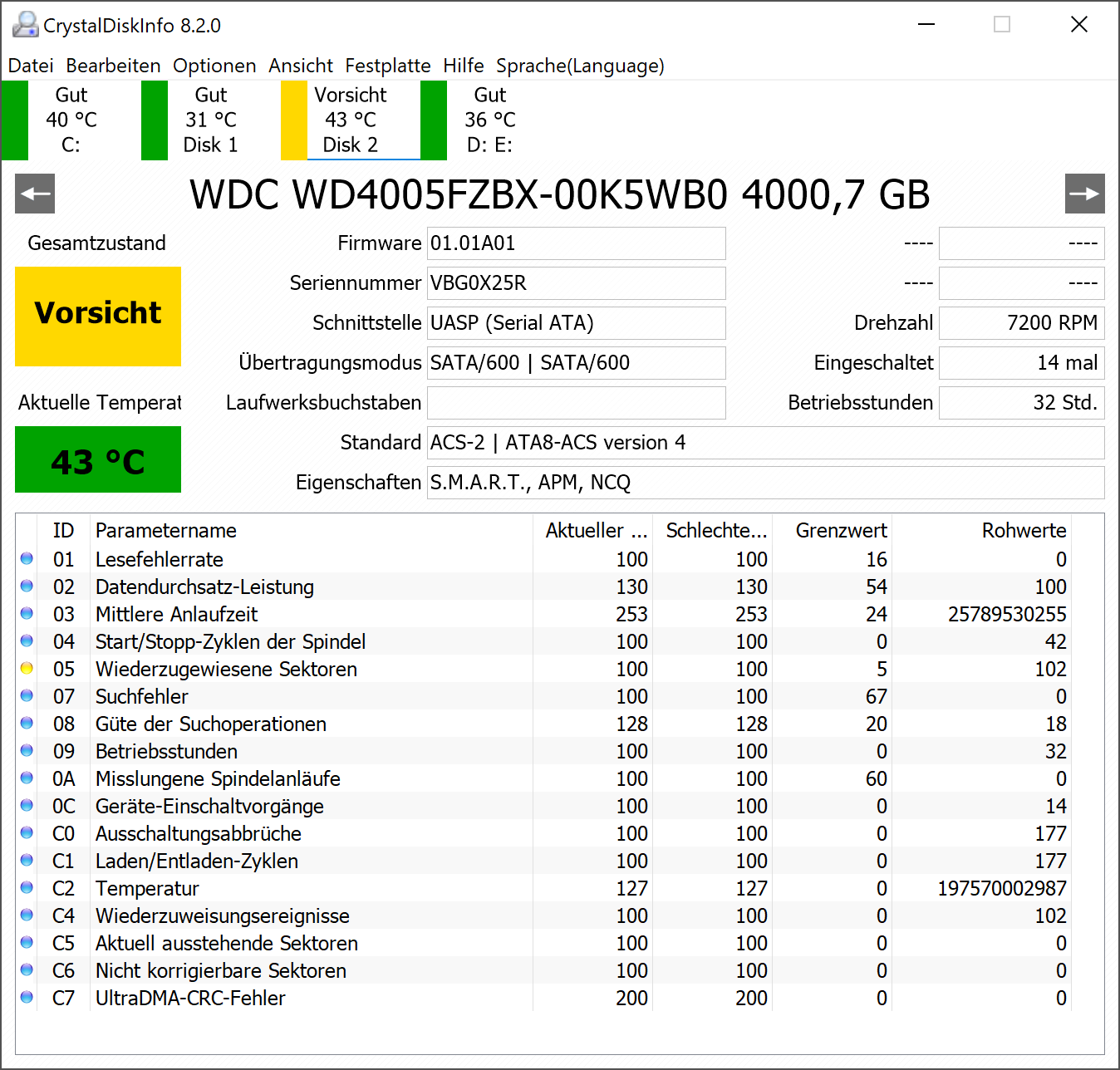This screenshot has height=1070, width=1120.
Task: Click status dot for Mittlere Anlaufzeit row
Action: tap(27, 613)
